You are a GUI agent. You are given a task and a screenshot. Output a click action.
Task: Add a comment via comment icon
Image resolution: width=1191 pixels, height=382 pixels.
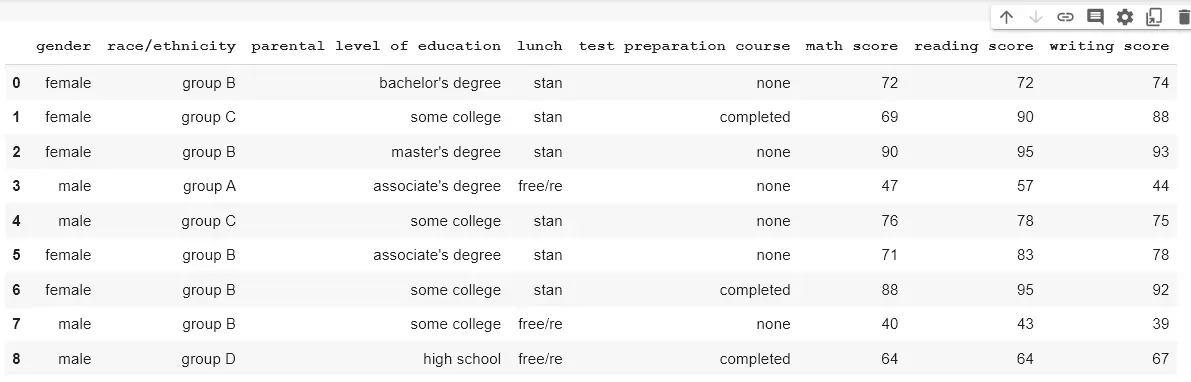[x=1095, y=17]
